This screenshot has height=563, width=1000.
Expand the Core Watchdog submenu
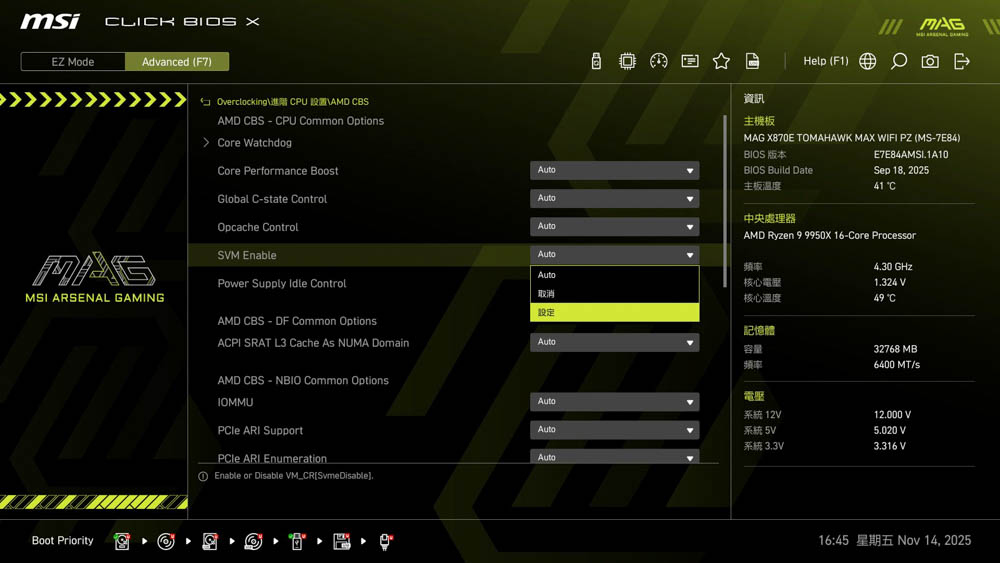point(254,143)
